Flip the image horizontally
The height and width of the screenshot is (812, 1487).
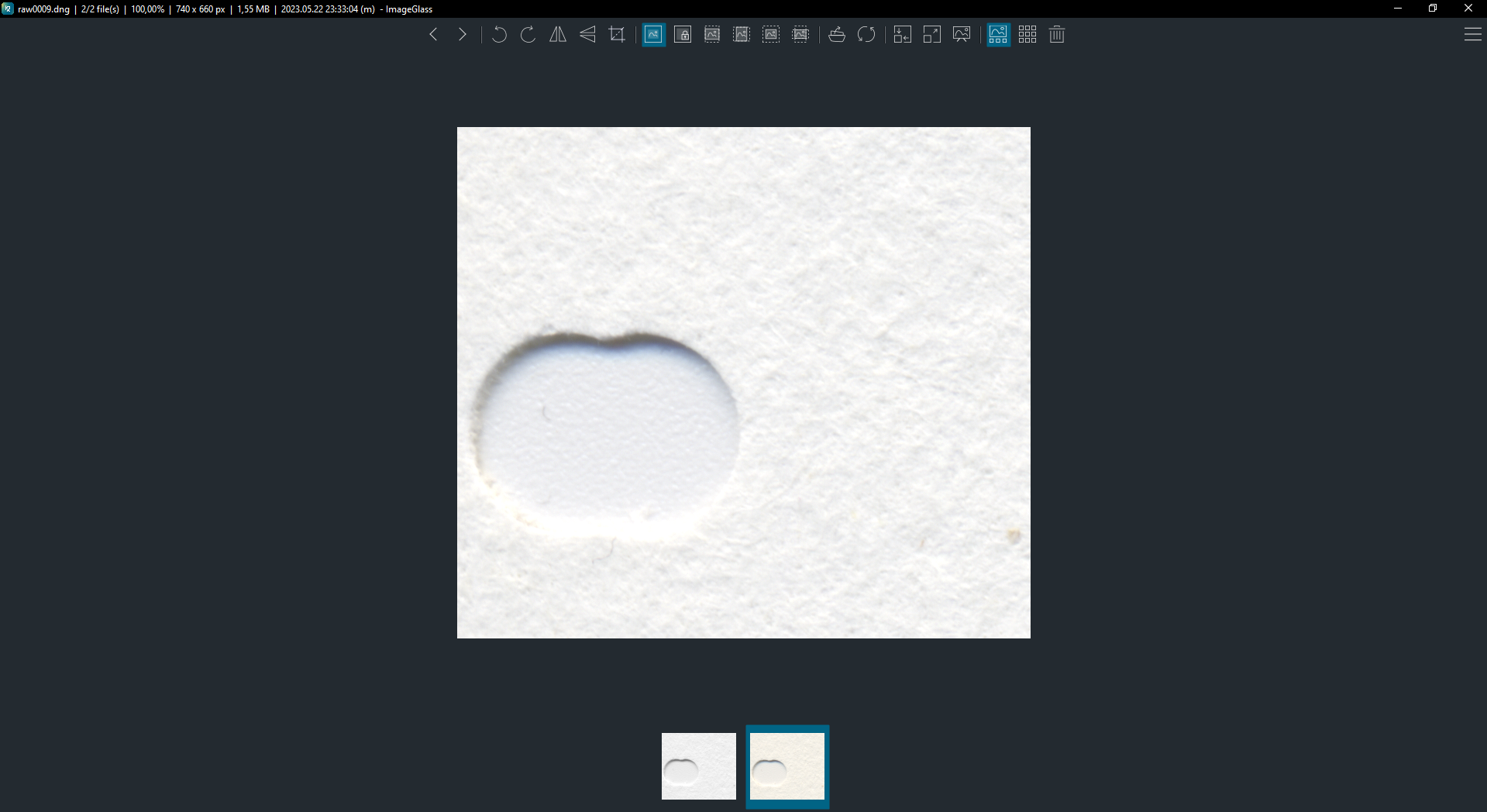[557, 35]
